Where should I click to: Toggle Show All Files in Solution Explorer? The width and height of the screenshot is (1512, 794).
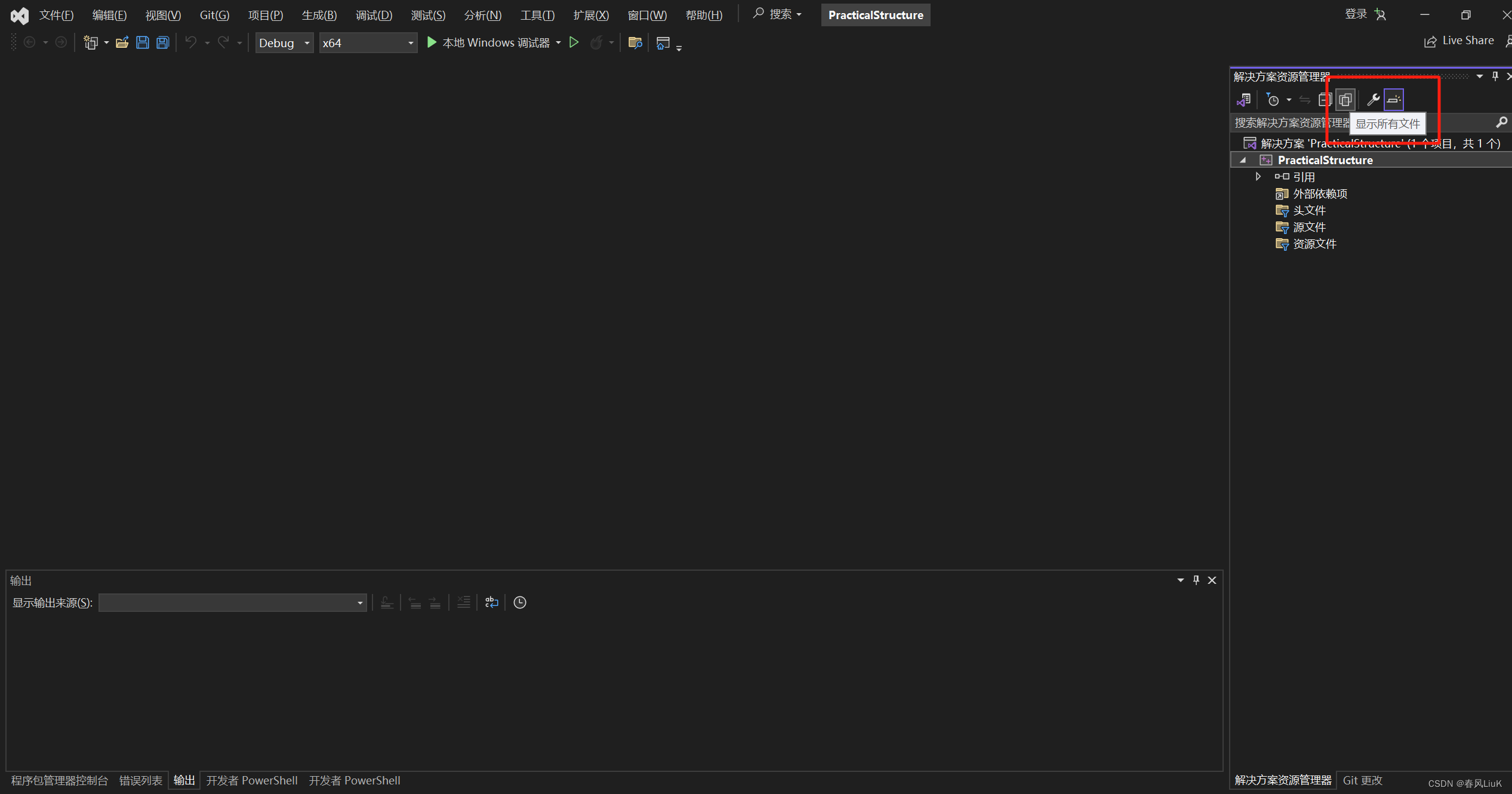click(1345, 100)
